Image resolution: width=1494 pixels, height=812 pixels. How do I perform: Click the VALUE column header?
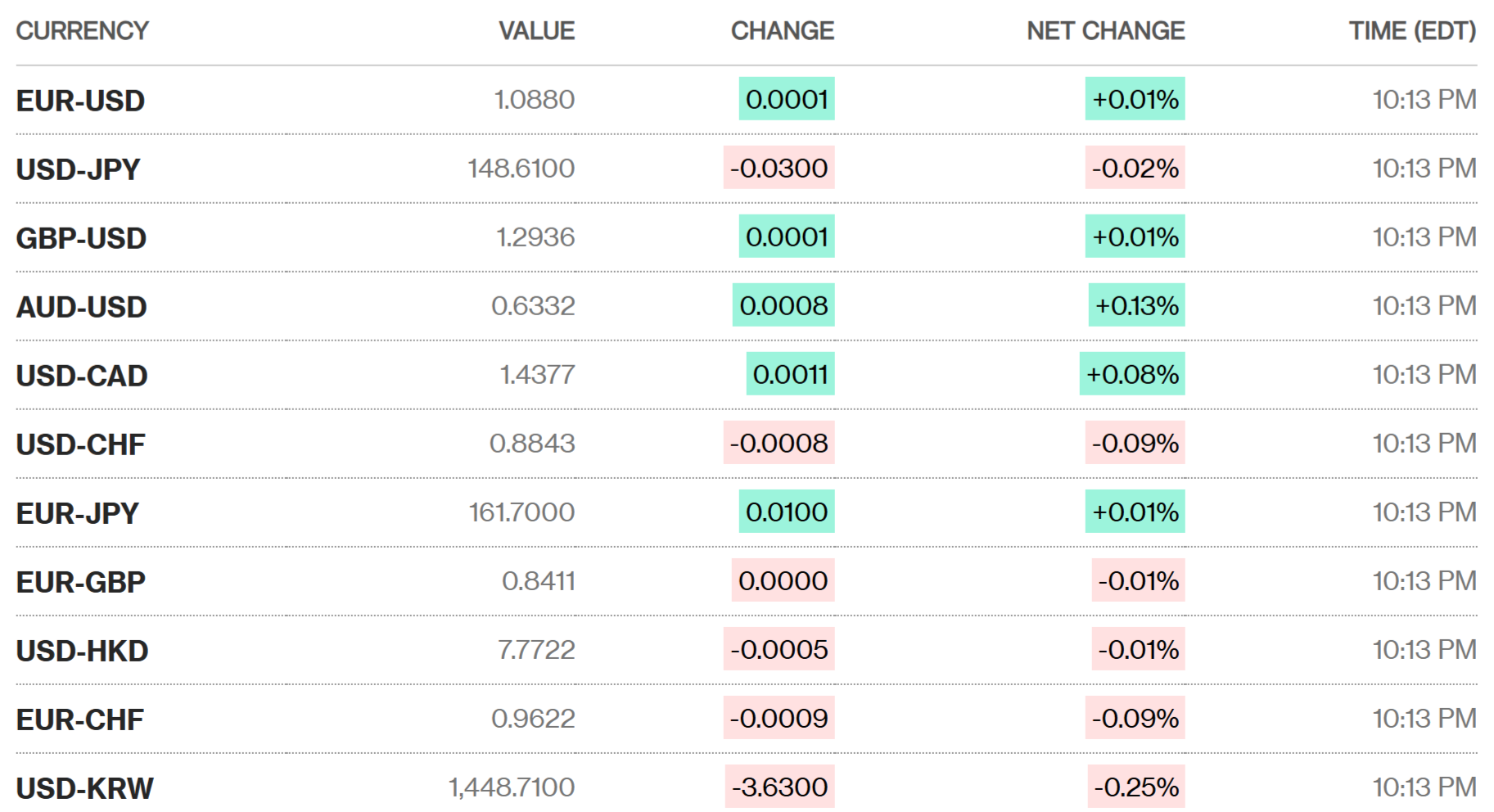[x=536, y=31]
